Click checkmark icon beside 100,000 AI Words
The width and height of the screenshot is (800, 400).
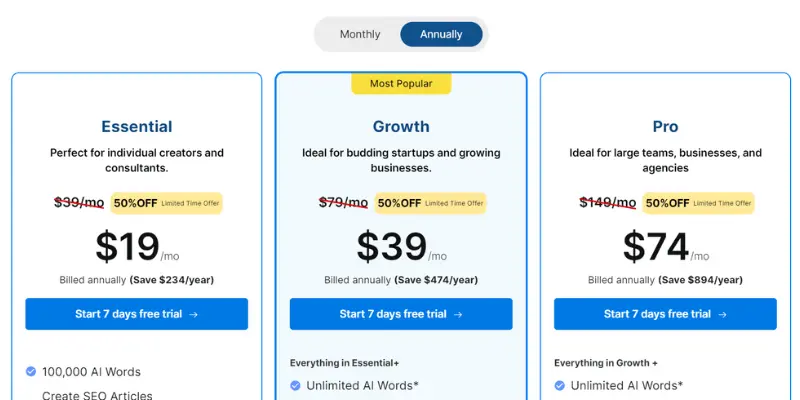[31, 371]
